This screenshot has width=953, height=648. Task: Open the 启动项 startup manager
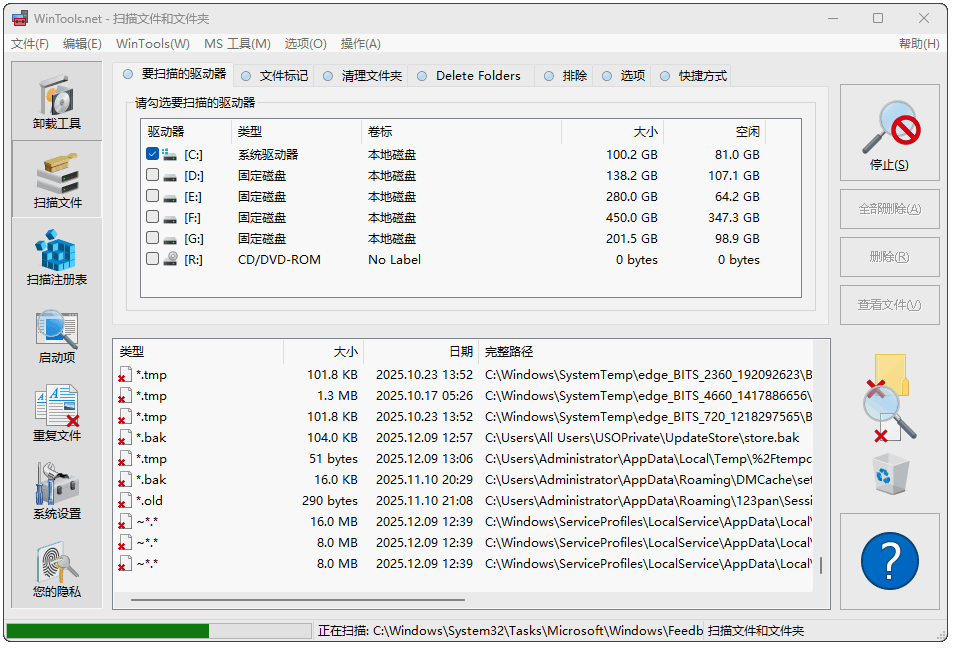pyautogui.click(x=56, y=335)
